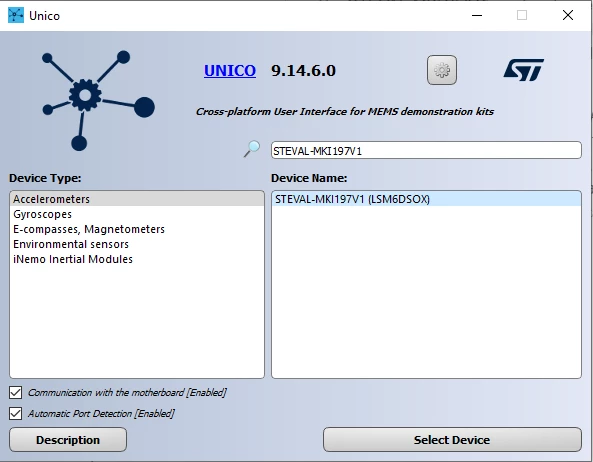Viewport: 593px width, 462px height.
Task: Click into the device search field
Action: pos(426,150)
